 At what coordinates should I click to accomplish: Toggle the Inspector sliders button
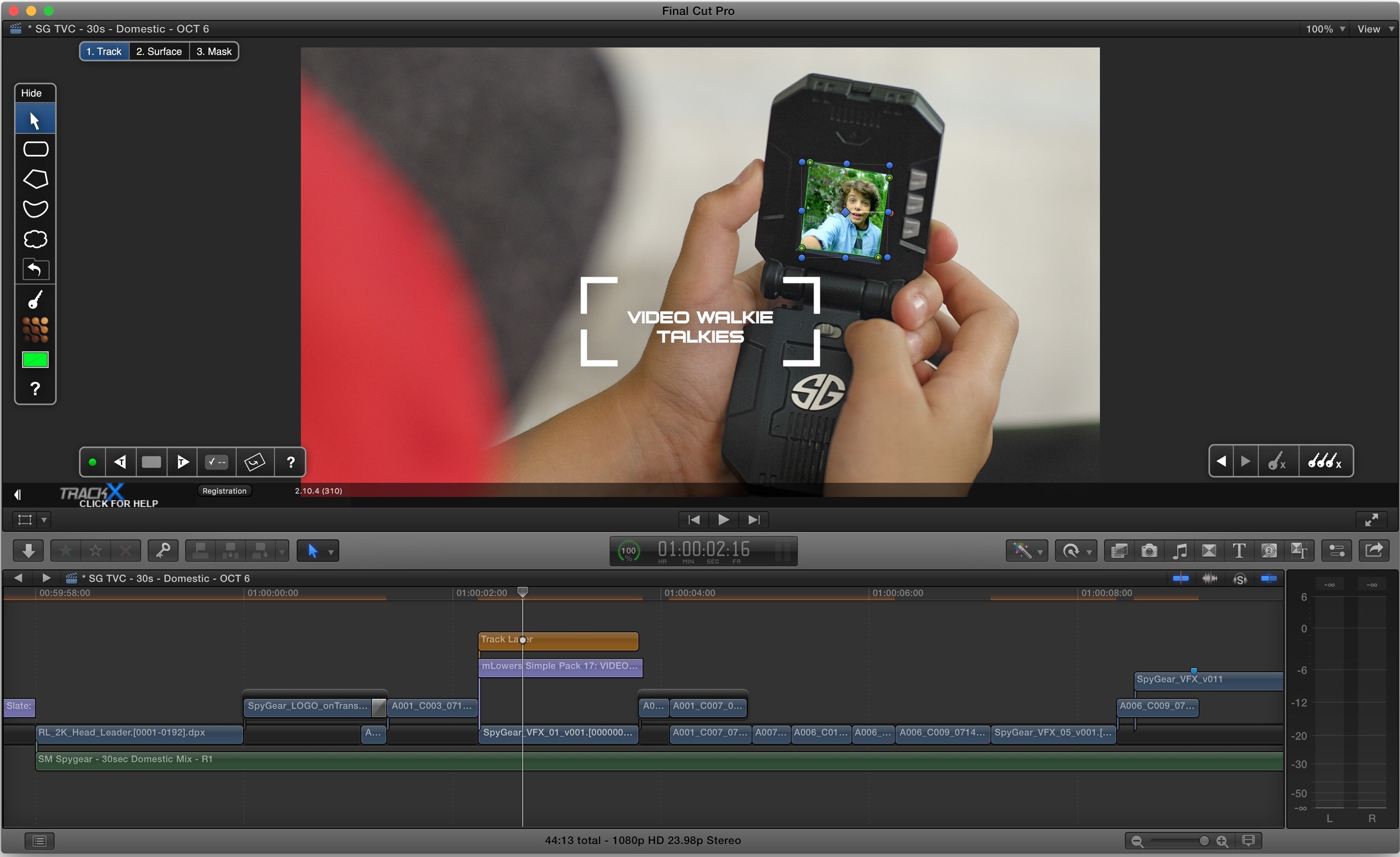tap(1336, 551)
